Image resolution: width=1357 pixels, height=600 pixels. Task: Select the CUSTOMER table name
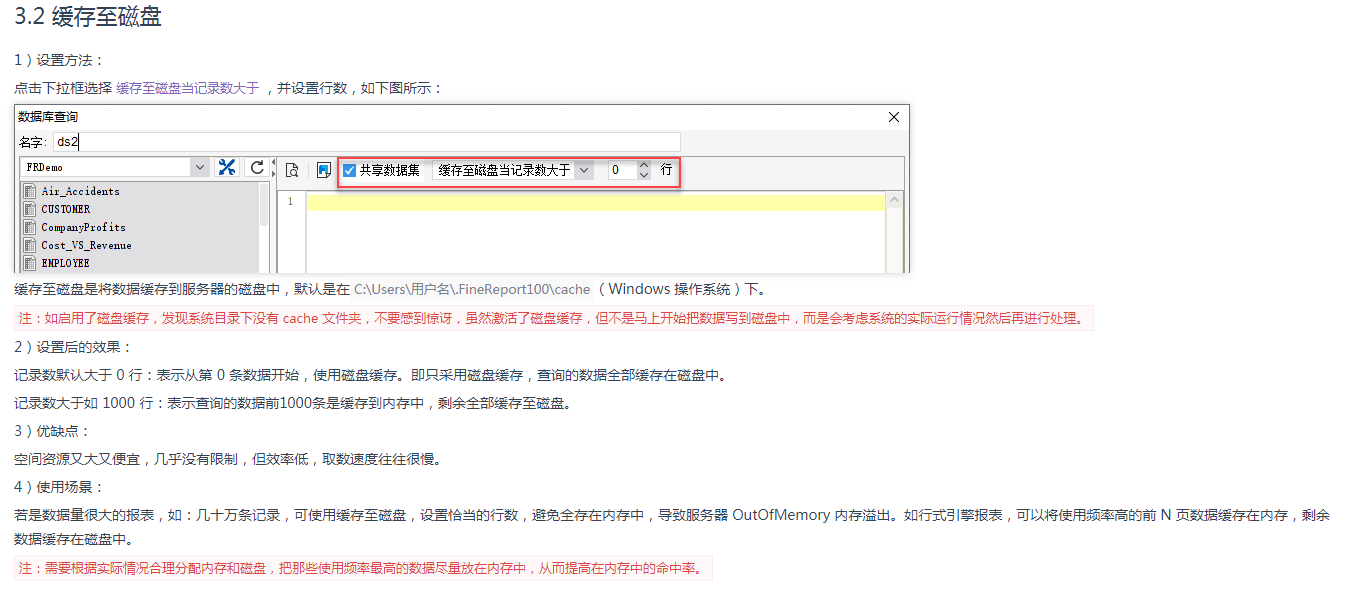(65, 209)
